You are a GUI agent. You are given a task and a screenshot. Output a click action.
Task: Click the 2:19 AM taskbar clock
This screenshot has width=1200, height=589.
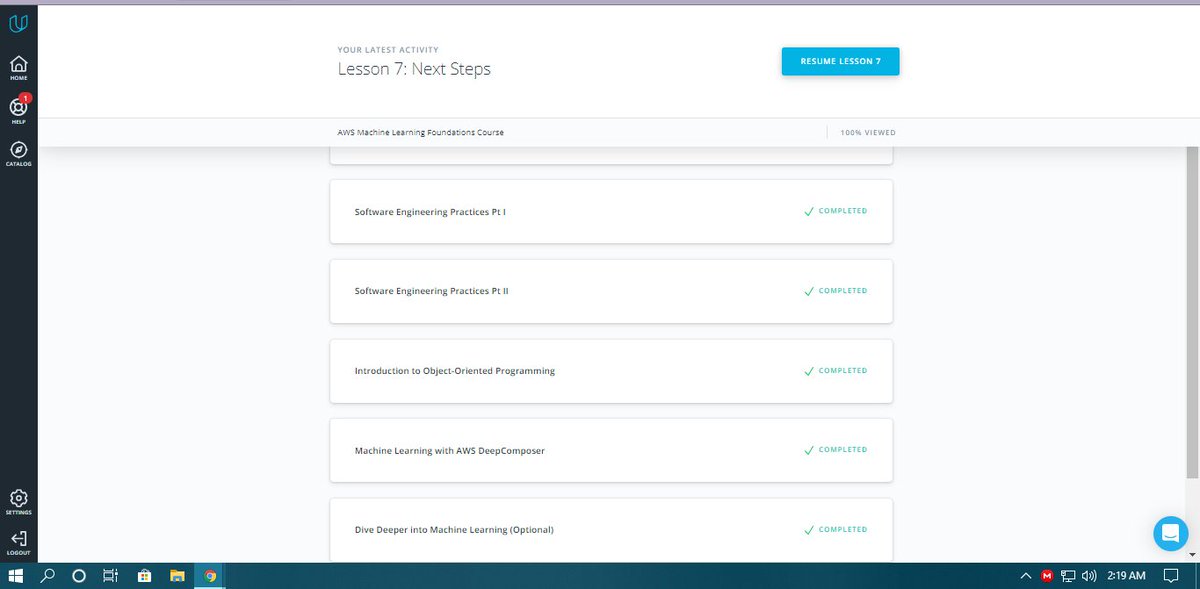[1126, 576]
